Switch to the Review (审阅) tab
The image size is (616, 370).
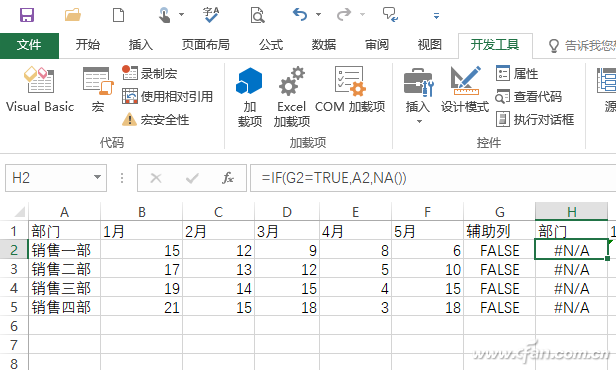[377, 45]
